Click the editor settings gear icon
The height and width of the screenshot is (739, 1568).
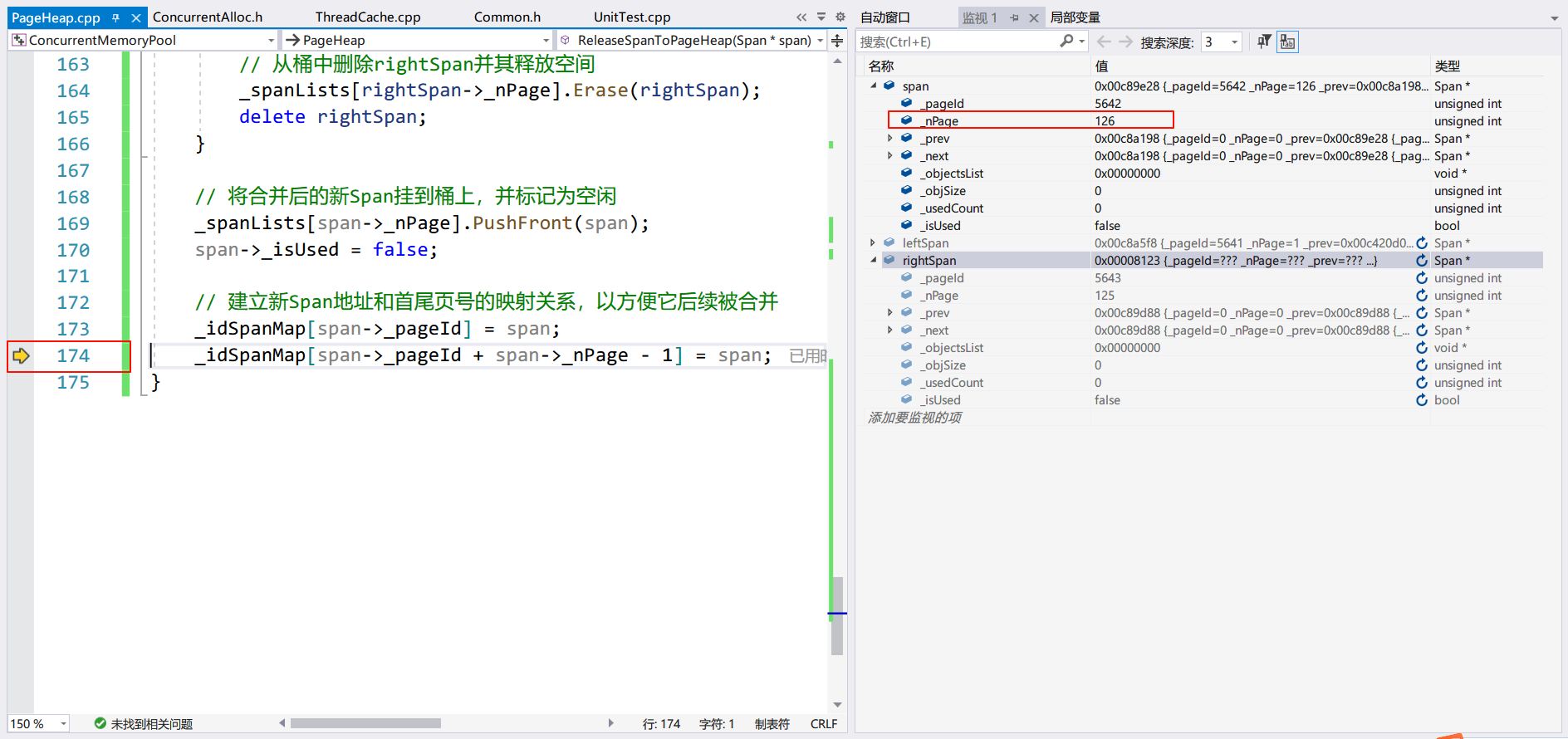[840, 17]
